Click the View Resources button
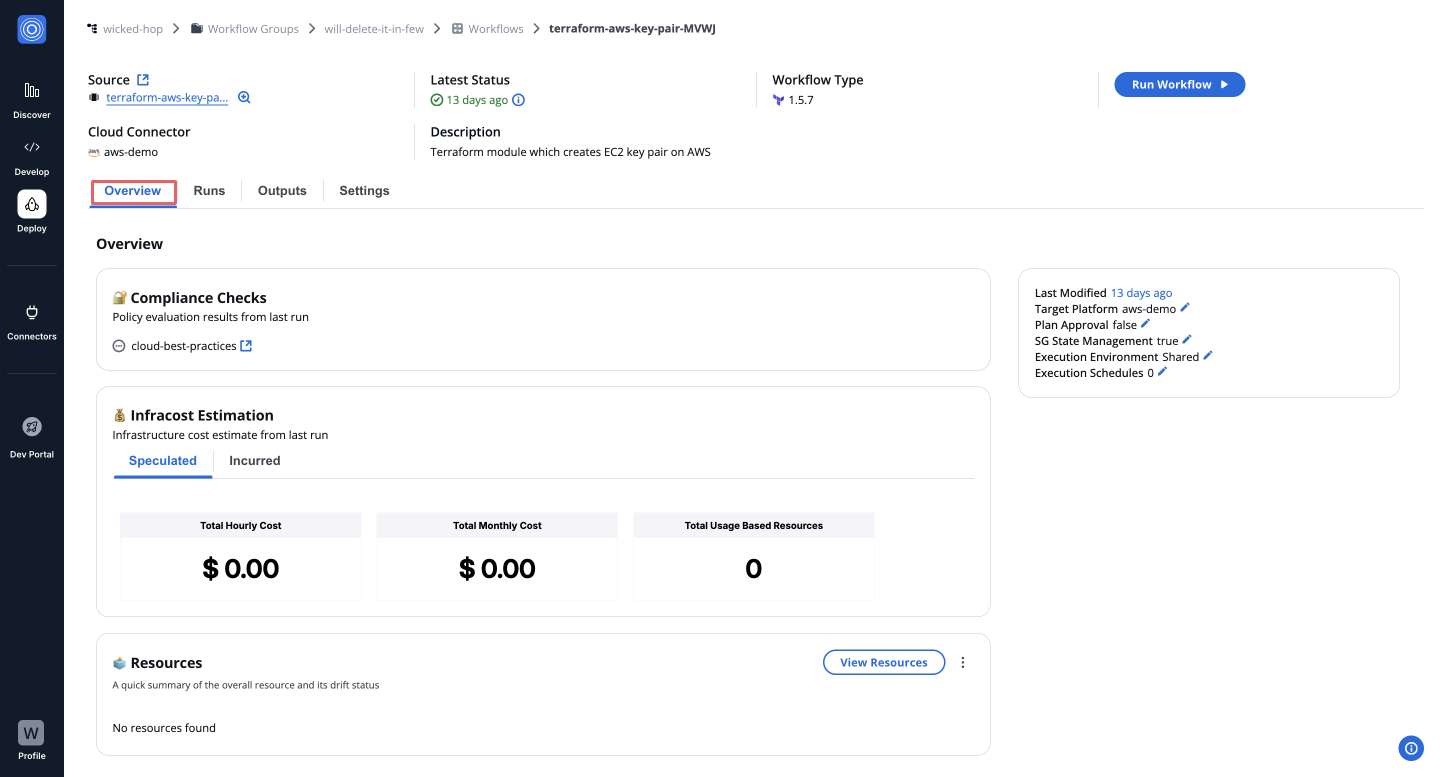The image size is (1440, 777). (x=883, y=662)
